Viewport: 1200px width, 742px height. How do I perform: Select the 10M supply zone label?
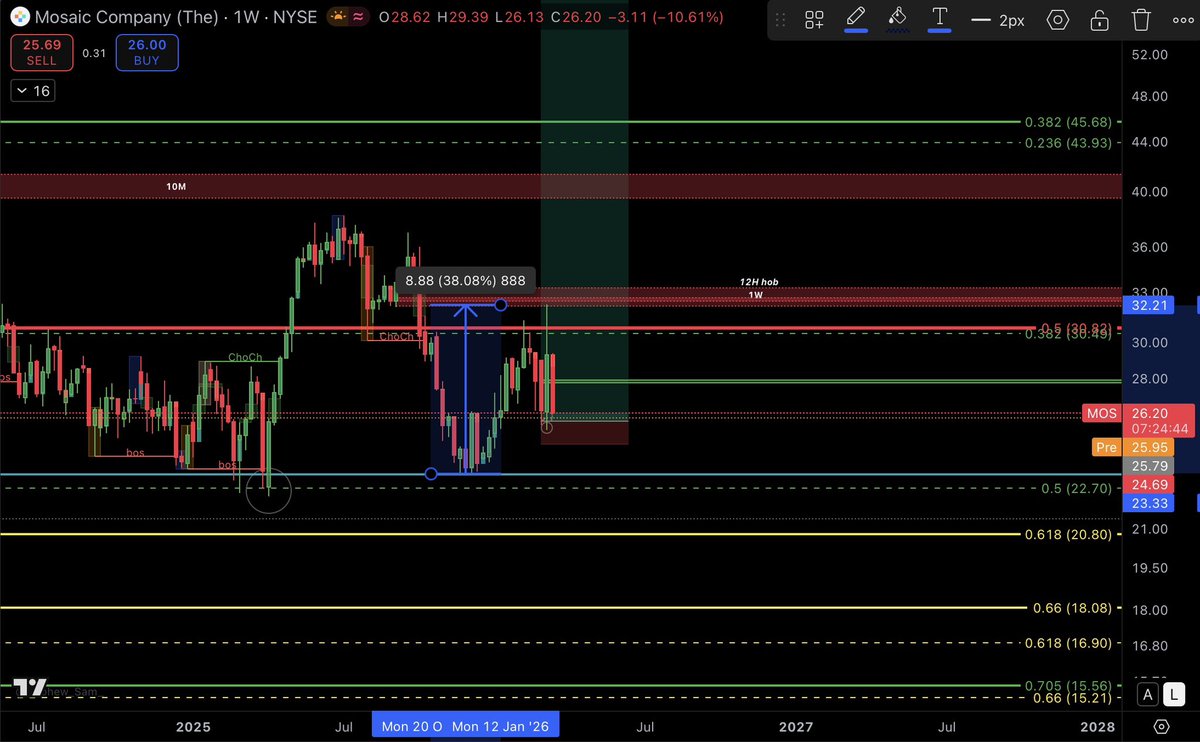click(x=176, y=187)
